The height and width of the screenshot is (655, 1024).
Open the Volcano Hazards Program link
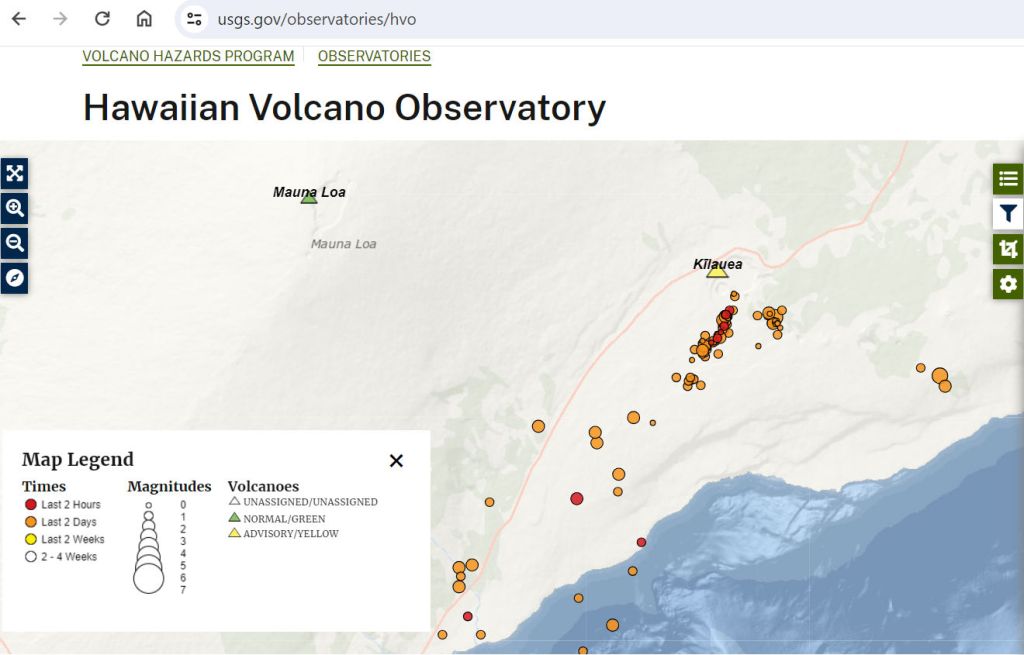[188, 57]
